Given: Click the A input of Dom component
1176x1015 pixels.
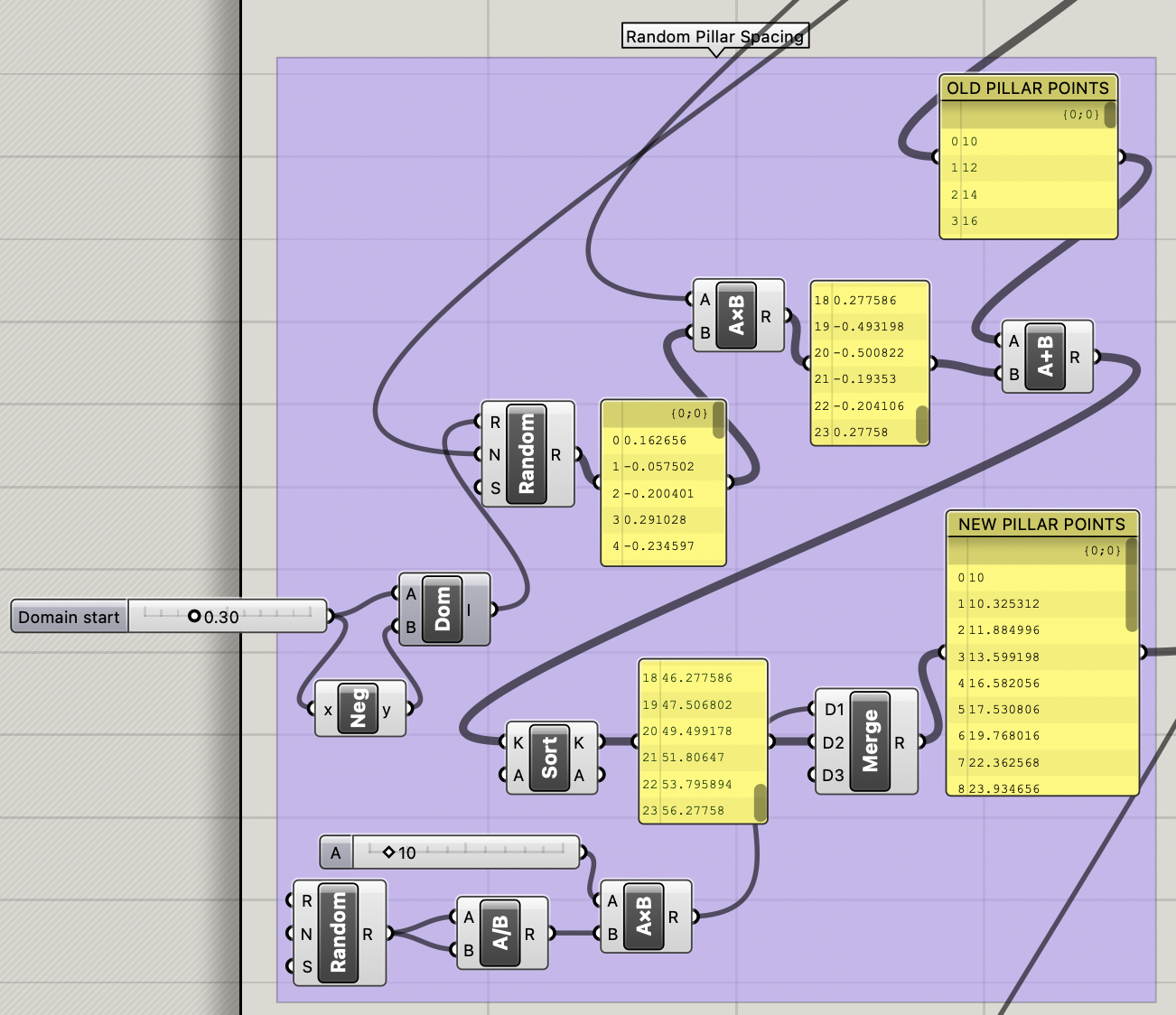Looking at the screenshot, I should point(411,593).
